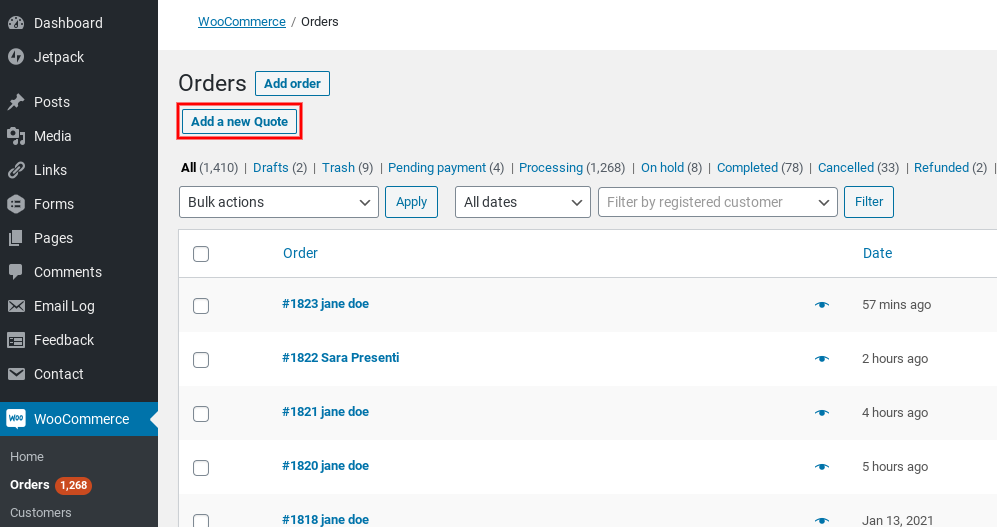Open WooCommerce menu item
This screenshot has width=997, height=527.
[x=81, y=419]
